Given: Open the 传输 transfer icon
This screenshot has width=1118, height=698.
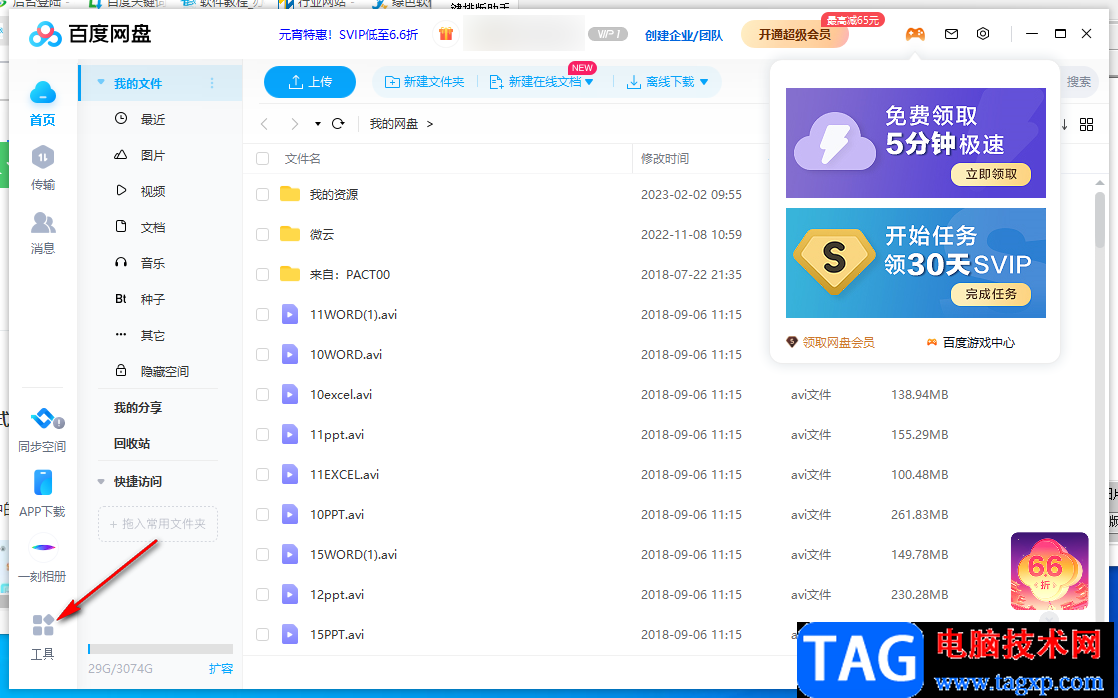Looking at the screenshot, I should (43, 158).
